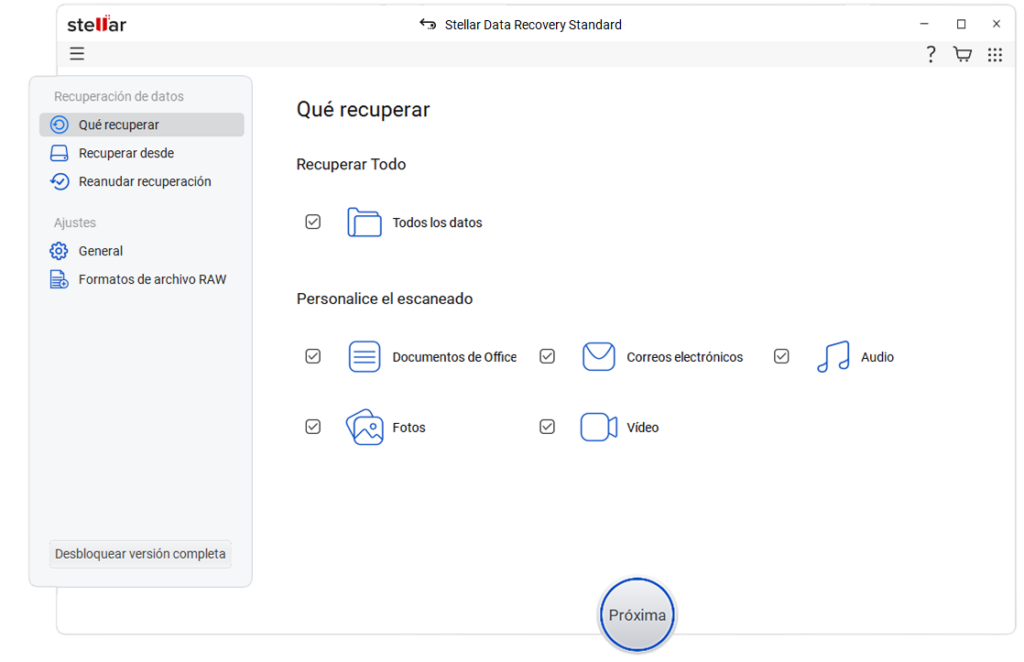Toggle Documentos de Office checkbox

[313, 356]
